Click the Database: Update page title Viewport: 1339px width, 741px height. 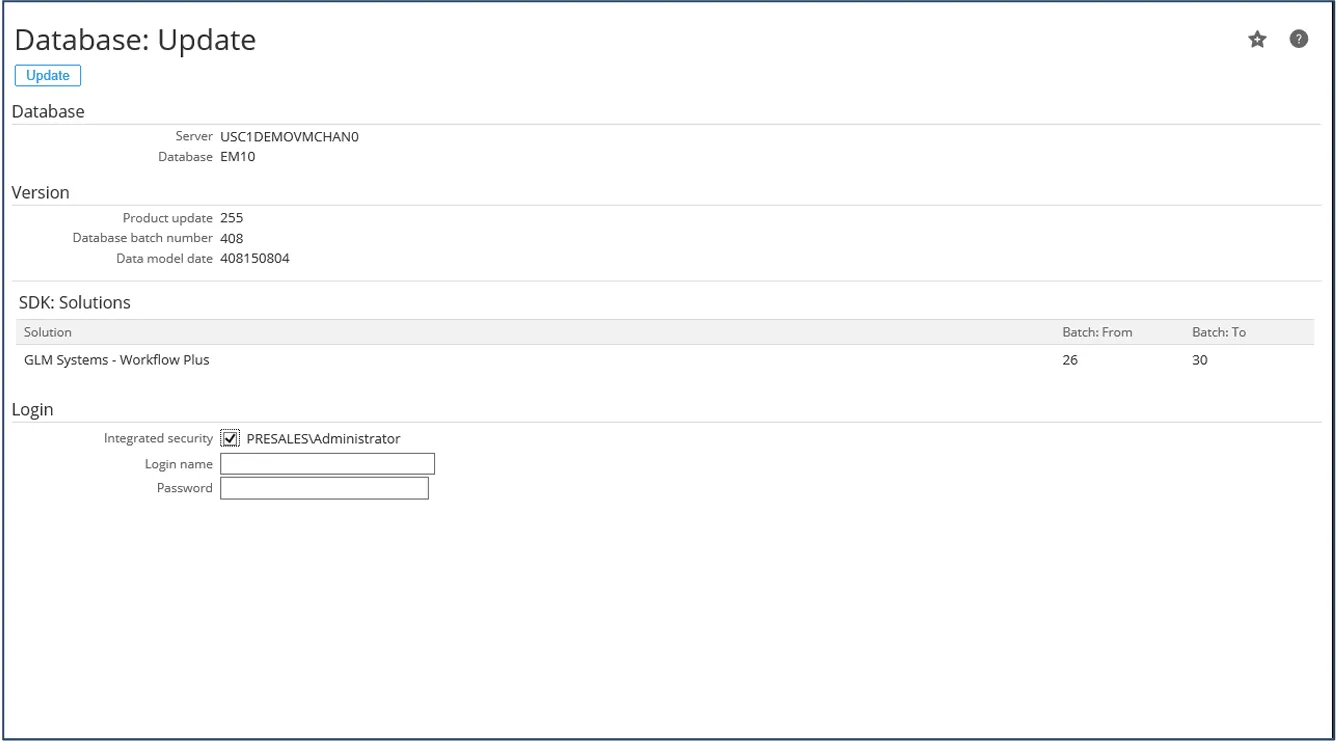point(135,40)
